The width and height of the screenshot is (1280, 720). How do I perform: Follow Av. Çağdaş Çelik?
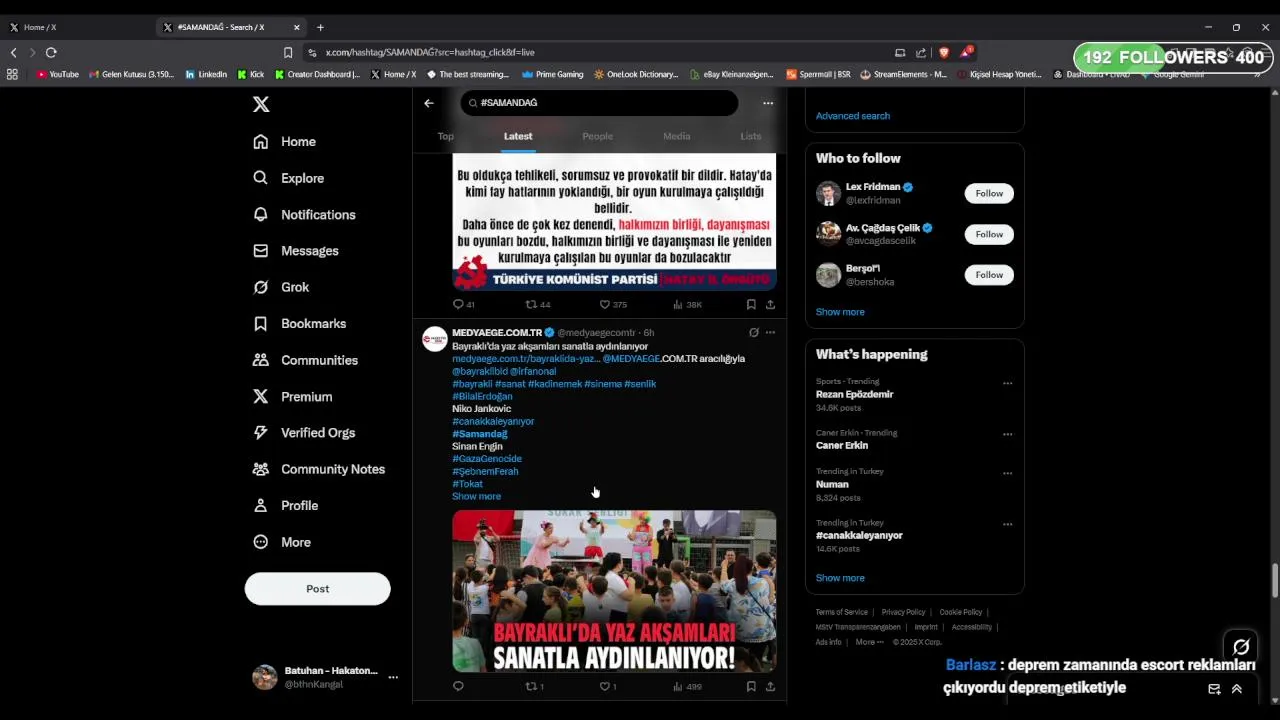(989, 234)
